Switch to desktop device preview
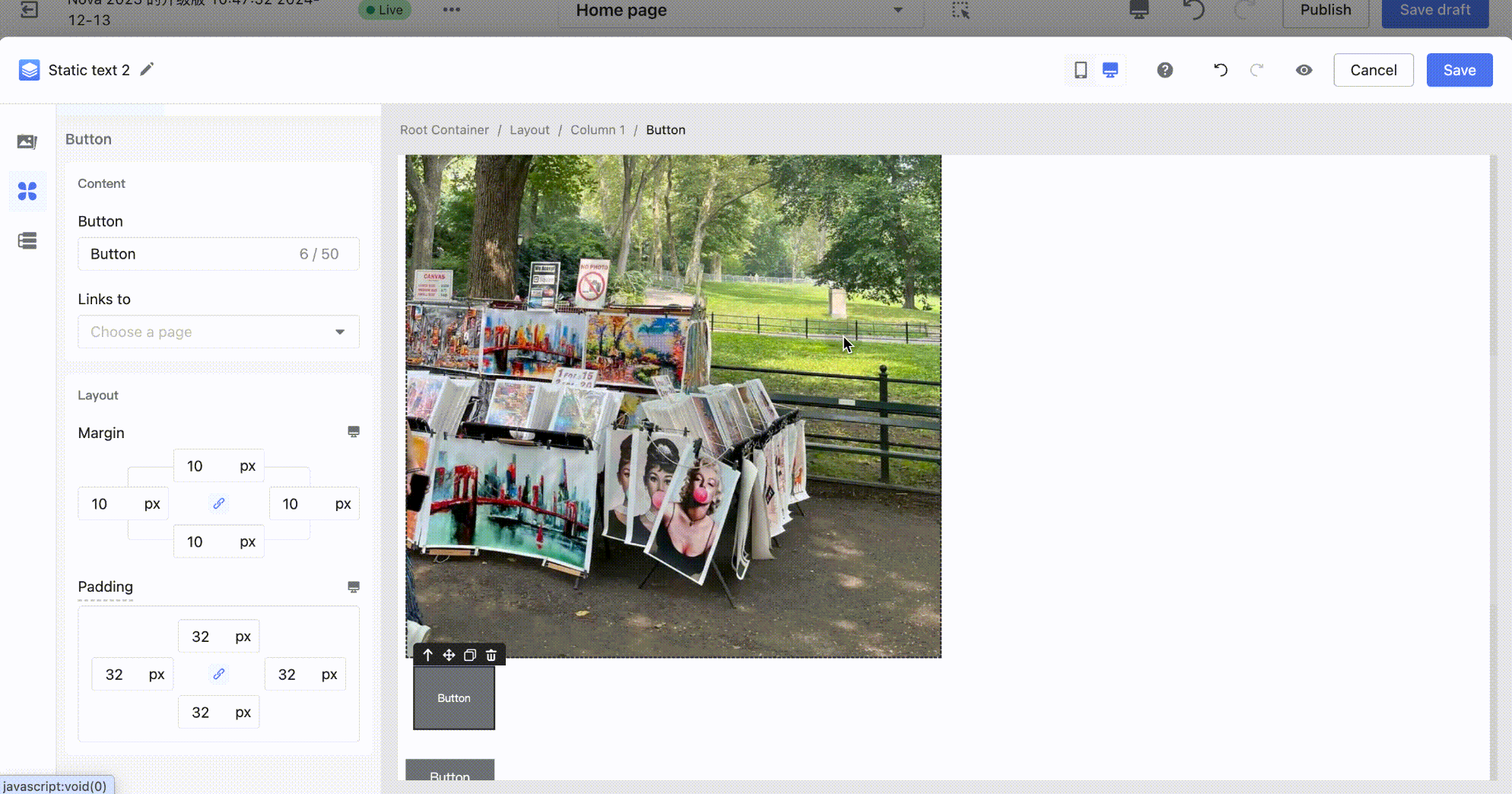1512x794 pixels. [1110, 70]
